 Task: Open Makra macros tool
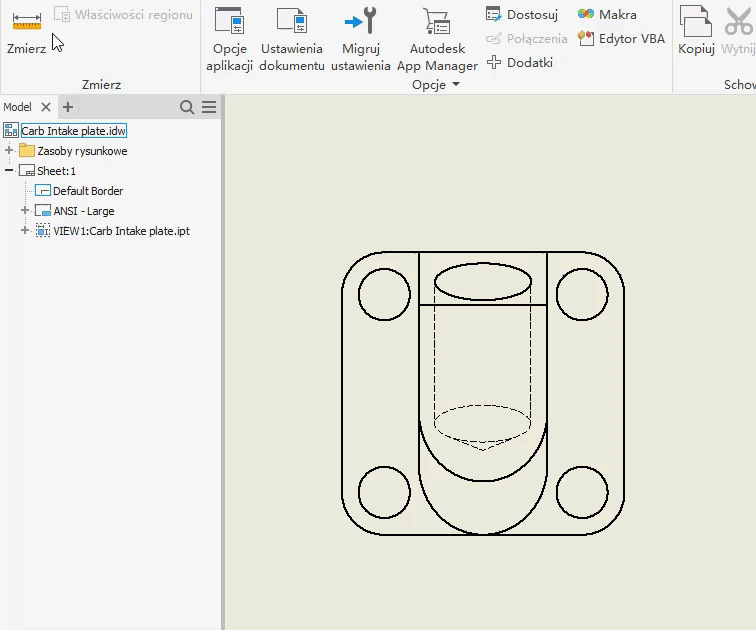coord(607,15)
